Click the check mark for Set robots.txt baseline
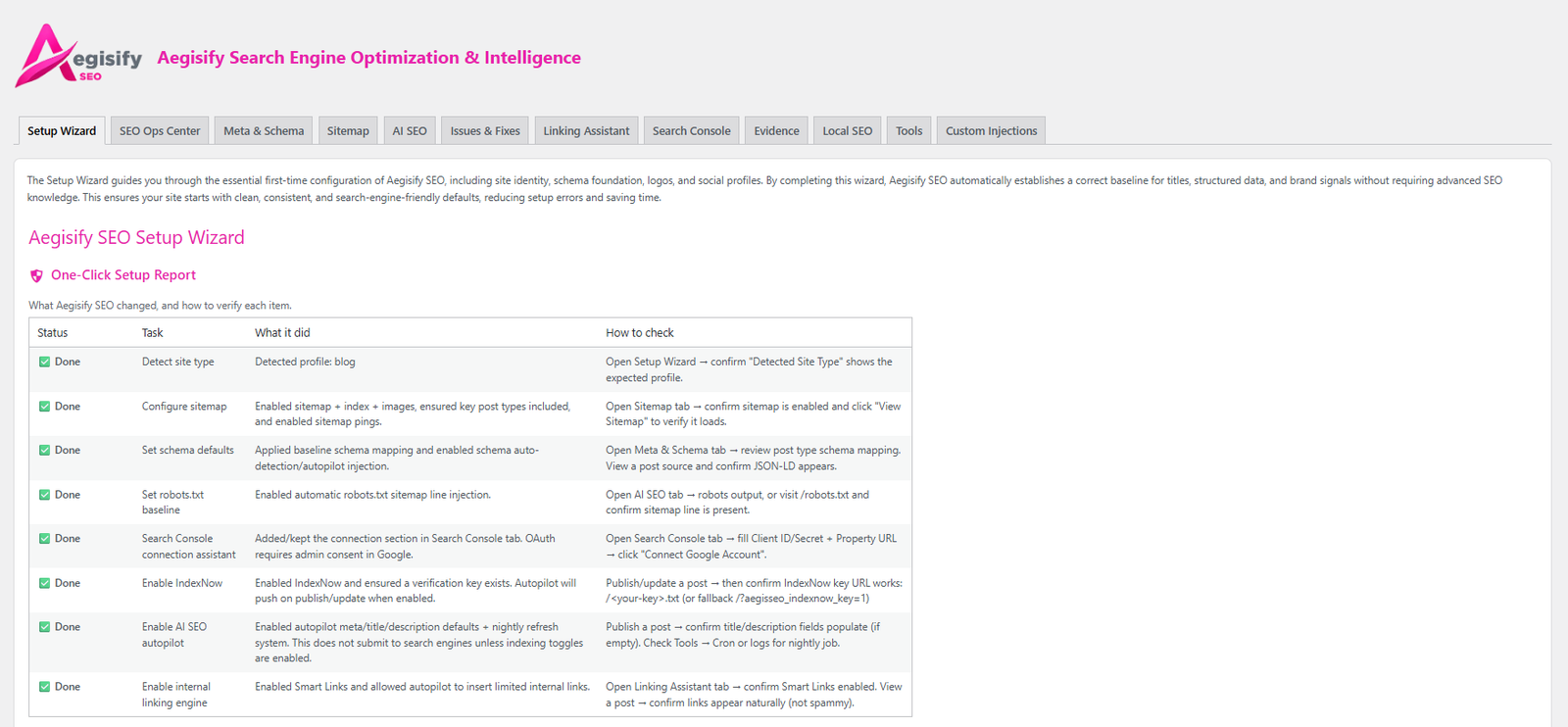 (44, 495)
